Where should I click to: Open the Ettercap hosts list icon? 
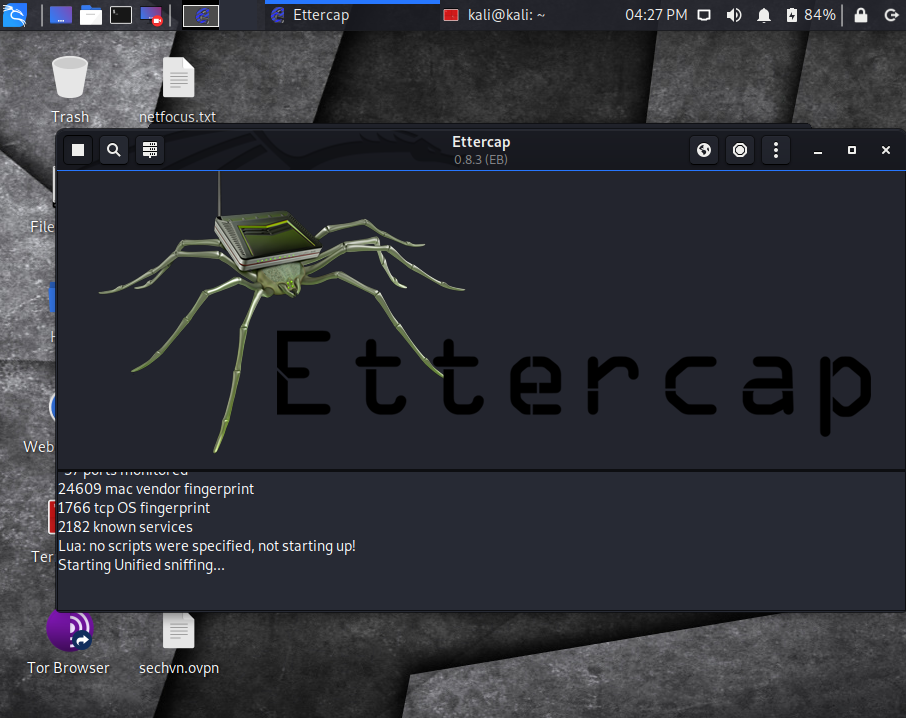(x=150, y=150)
